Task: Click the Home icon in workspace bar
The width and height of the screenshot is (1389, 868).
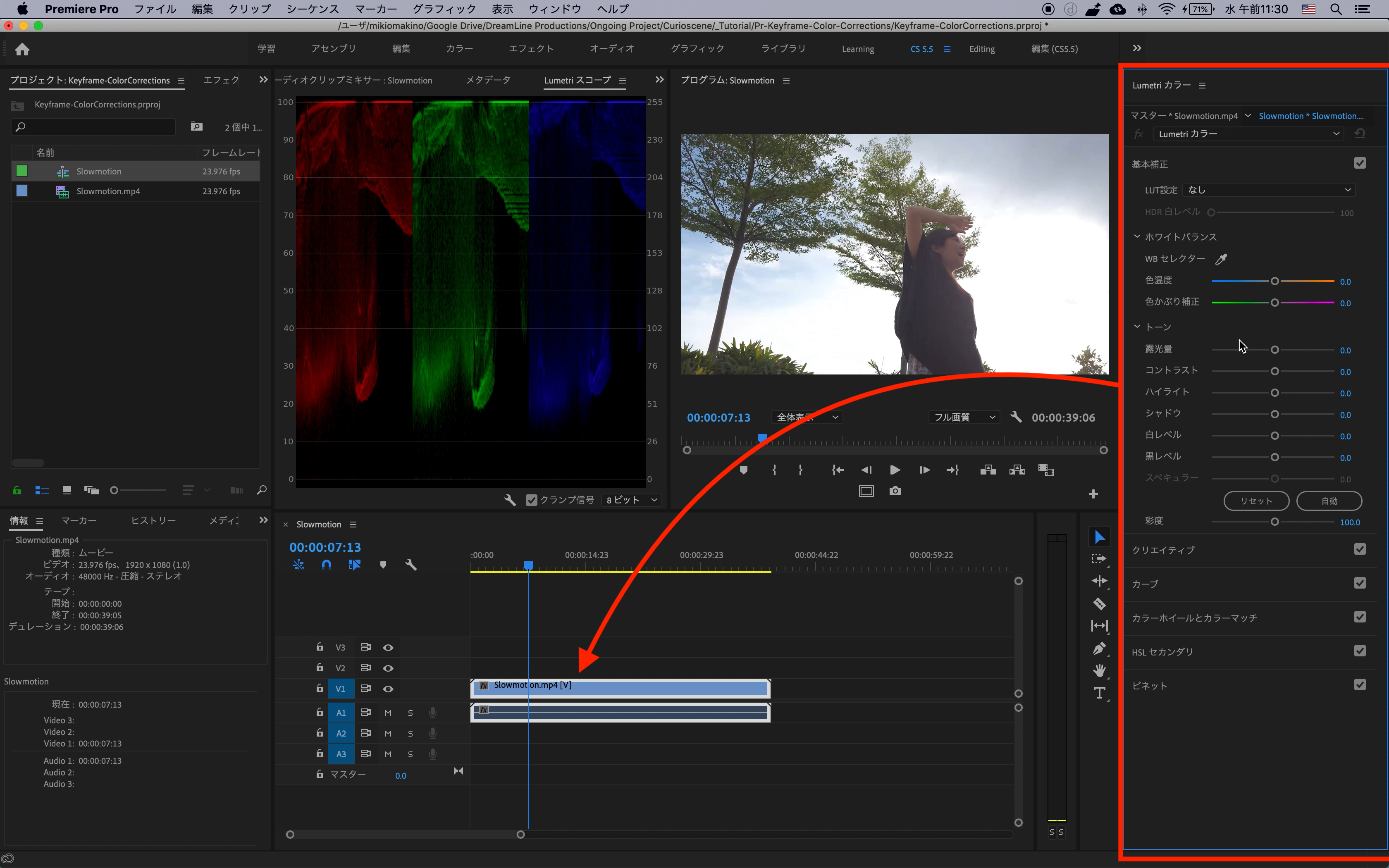Action: pyautogui.click(x=22, y=49)
